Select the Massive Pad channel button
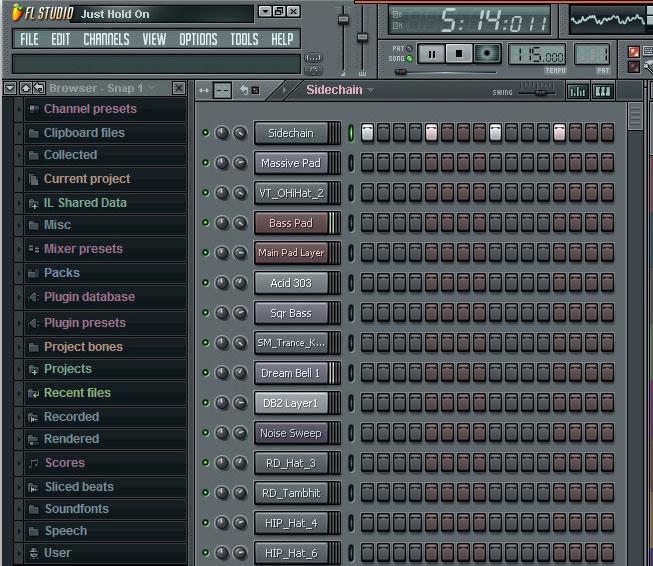Screen dimensions: 653x566 pyautogui.click(x=291, y=163)
